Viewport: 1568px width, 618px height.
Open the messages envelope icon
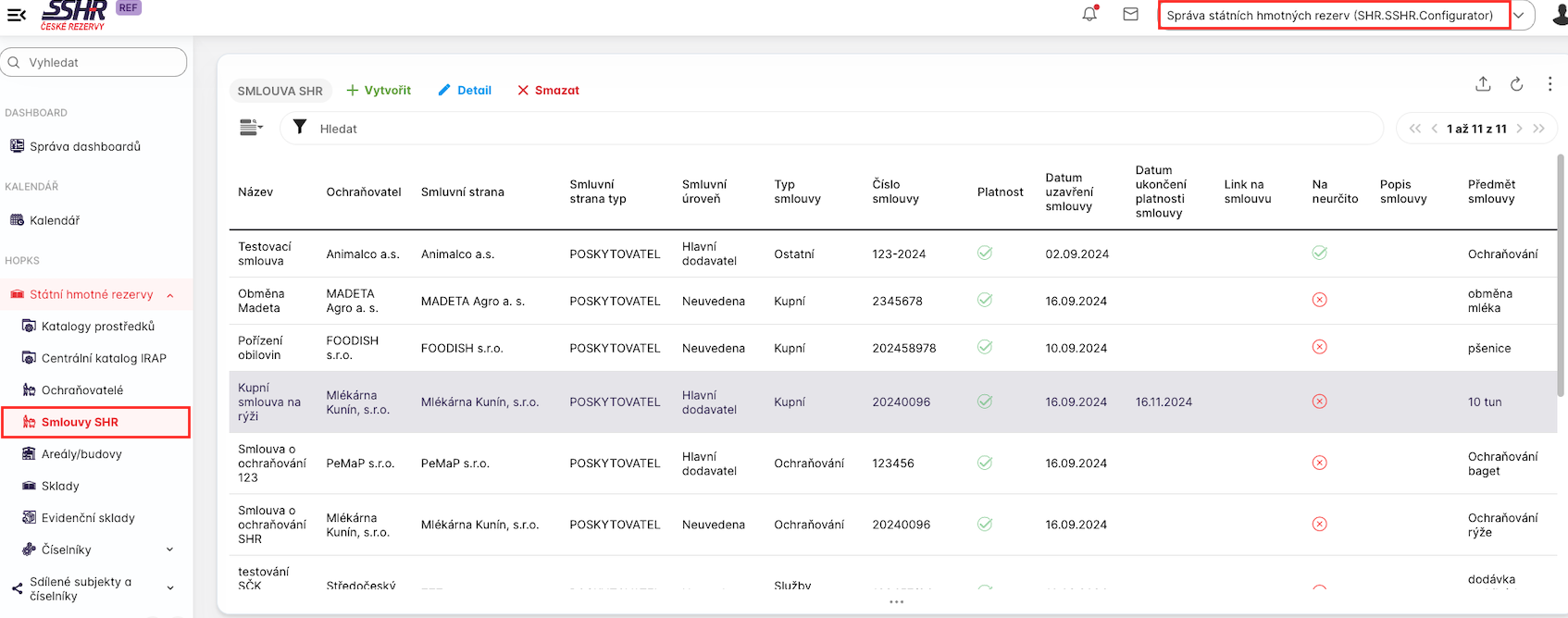pyautogui.click(x=1130, y=14)
